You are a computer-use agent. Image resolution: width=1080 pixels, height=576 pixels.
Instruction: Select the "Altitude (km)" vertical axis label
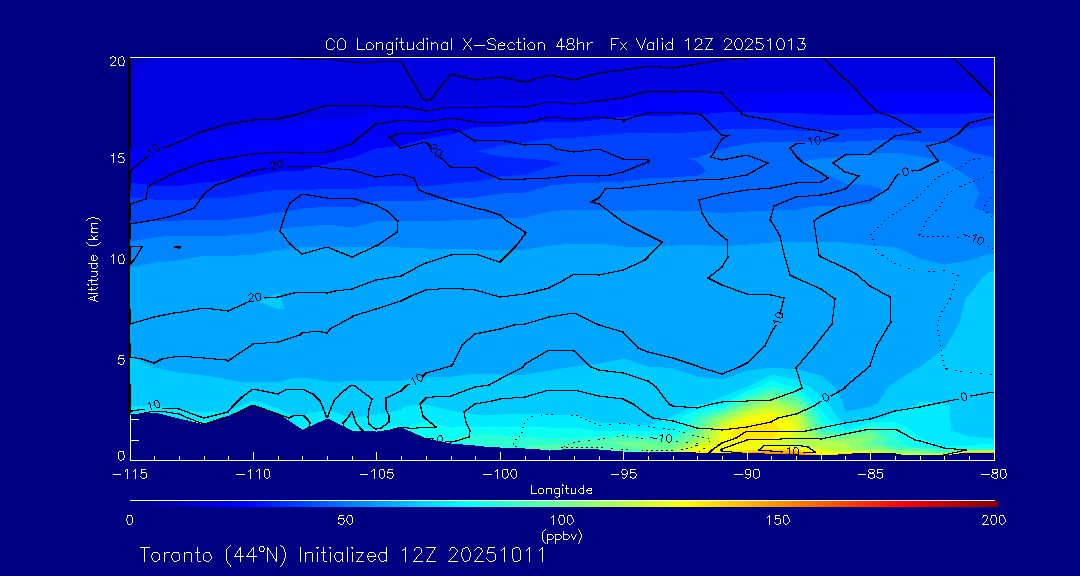point(93,259)
